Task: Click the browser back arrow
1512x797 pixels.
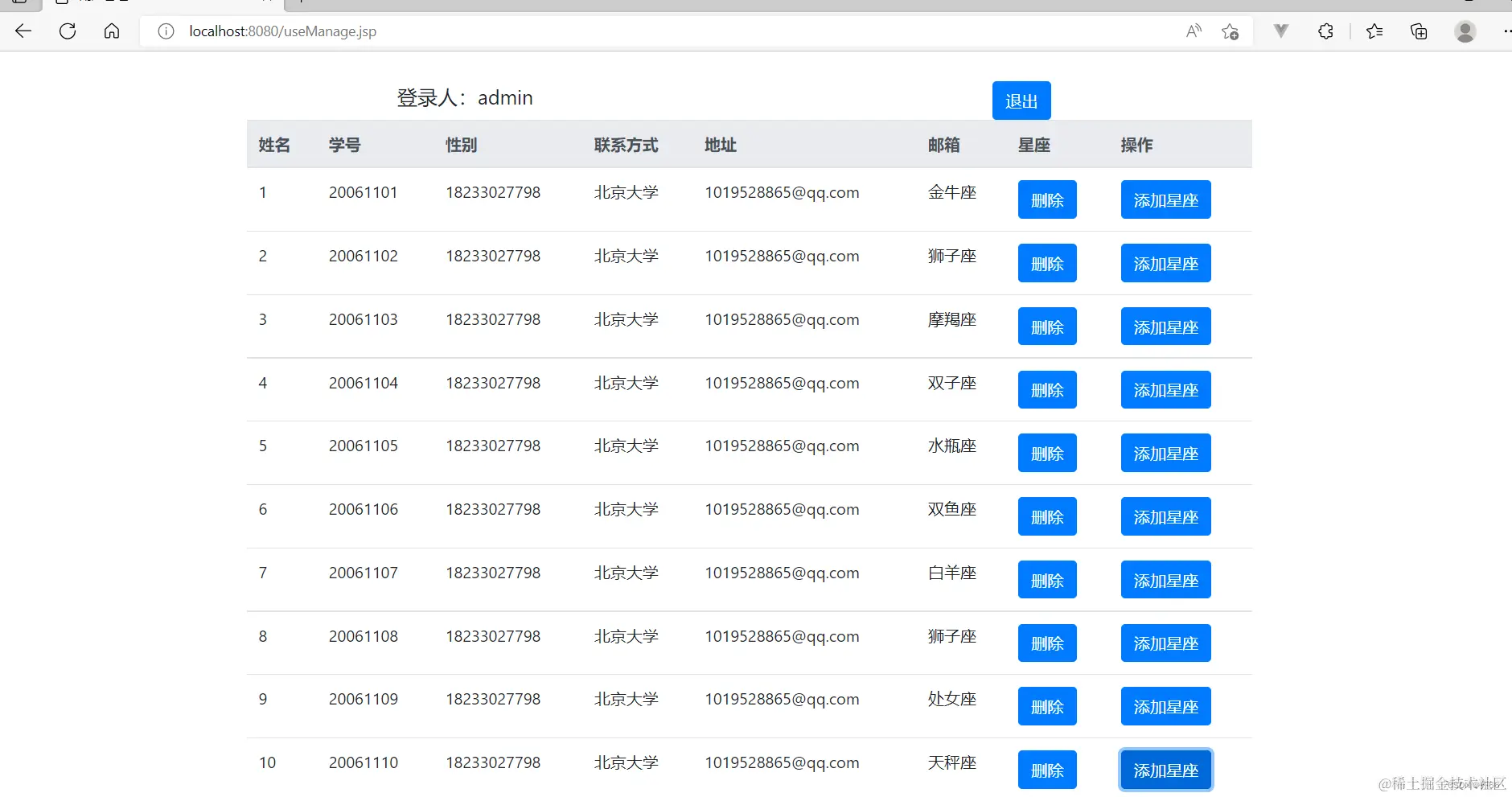Action: 23,31
